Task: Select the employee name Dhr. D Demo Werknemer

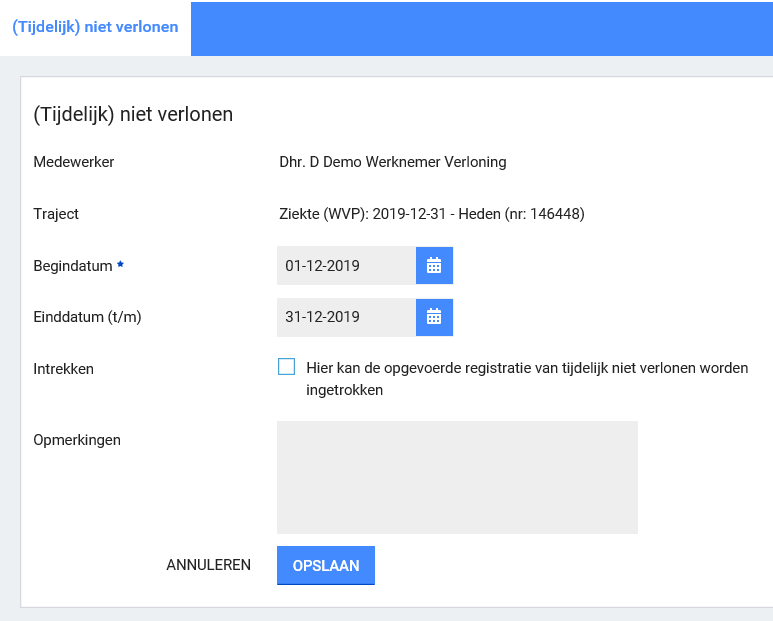Action: tap(392, 162)
